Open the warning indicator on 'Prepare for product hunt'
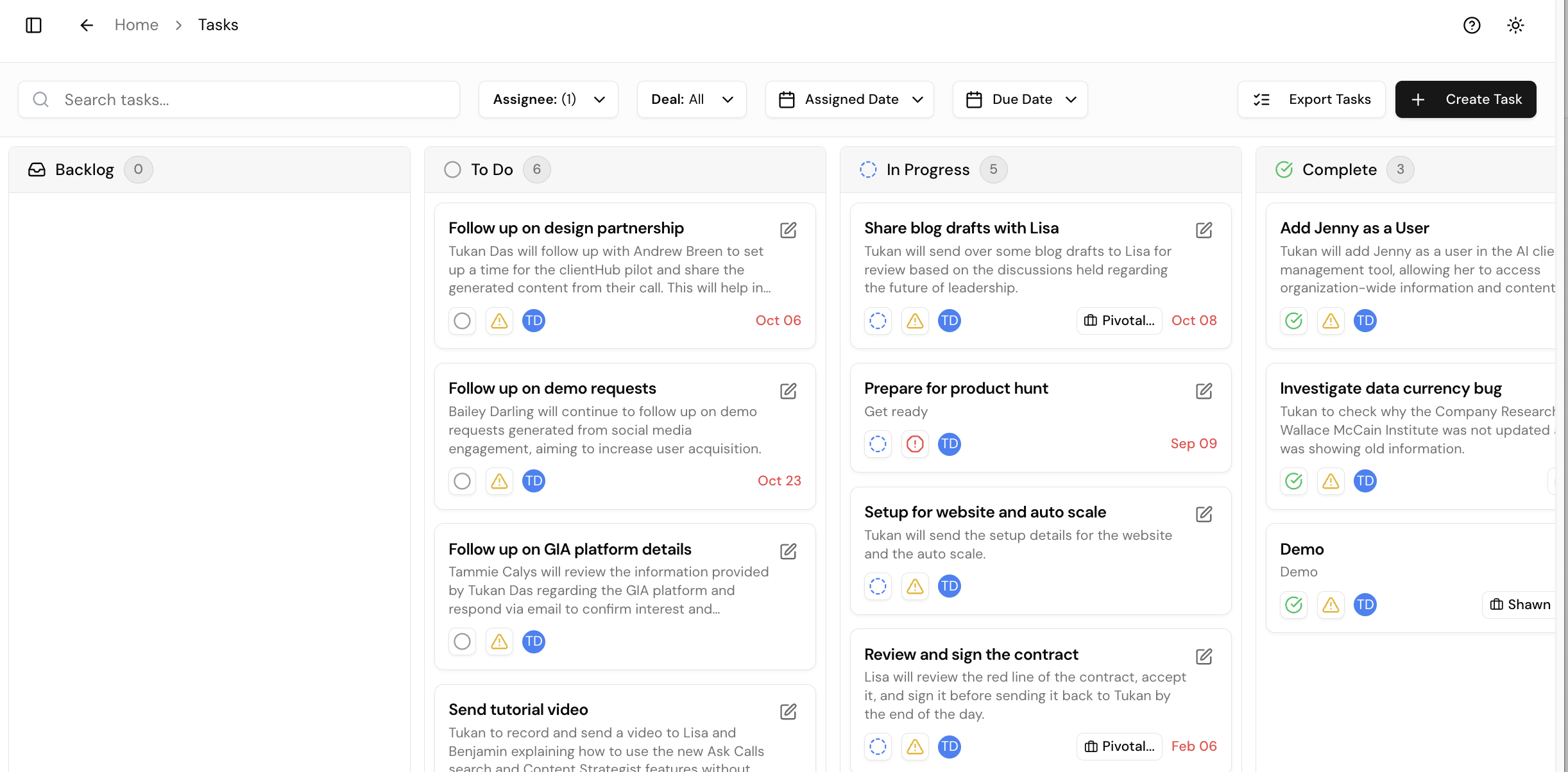The width and height of the screenshot is (1568, 772). (915, 444)
